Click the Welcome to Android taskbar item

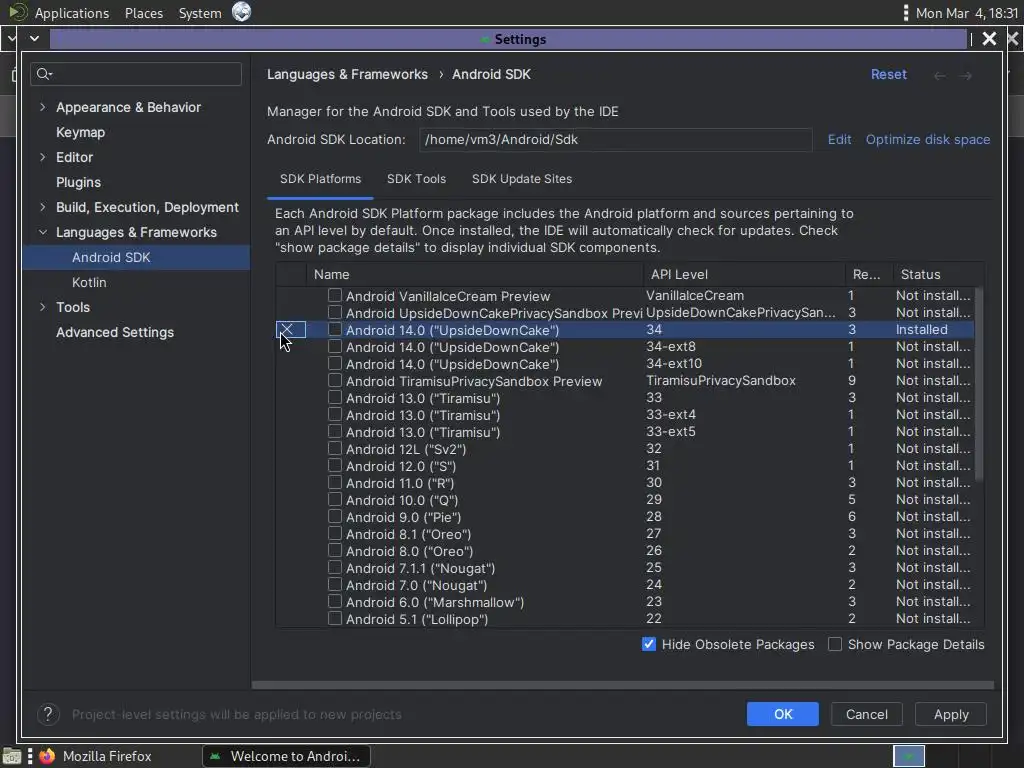(x=287, y=756)
